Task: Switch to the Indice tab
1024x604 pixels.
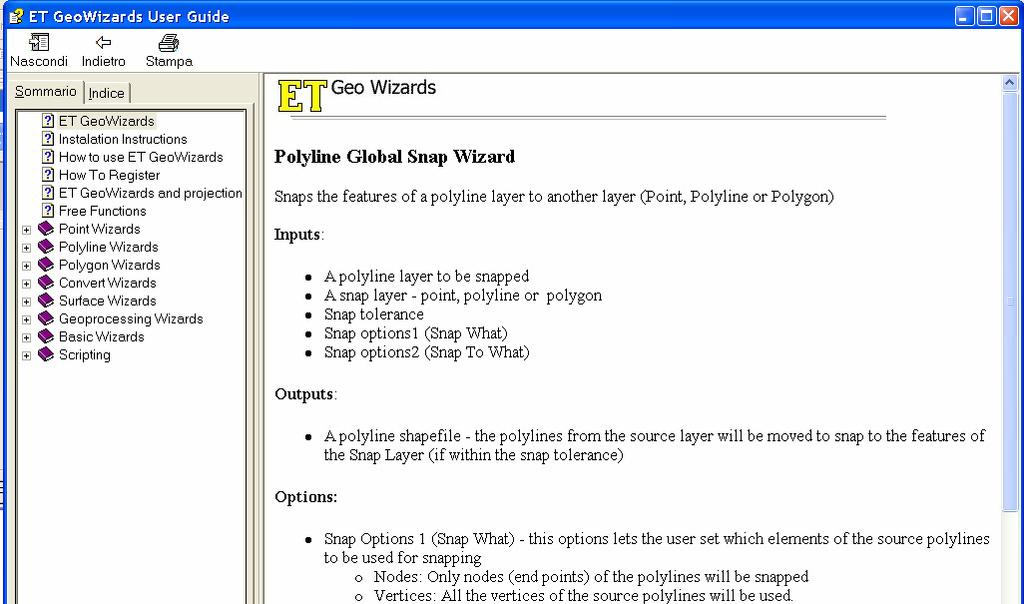Action: (106, 93)
